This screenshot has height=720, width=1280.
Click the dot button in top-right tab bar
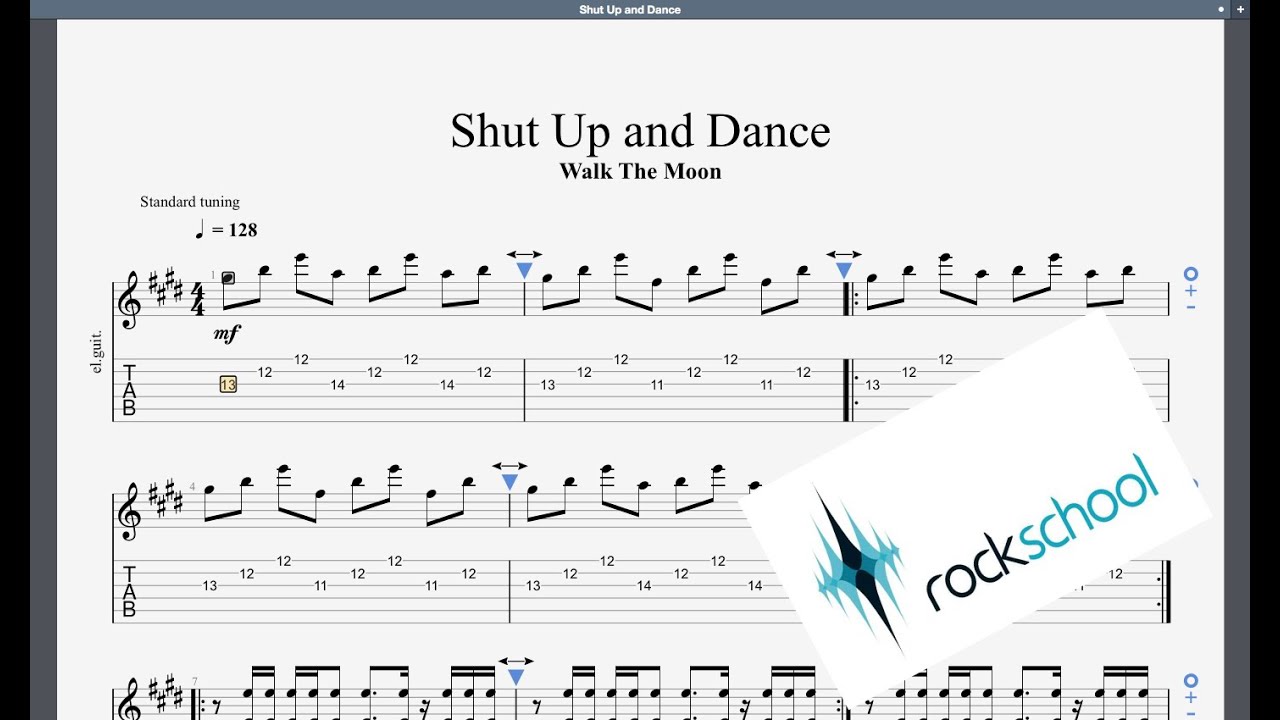1221,9
